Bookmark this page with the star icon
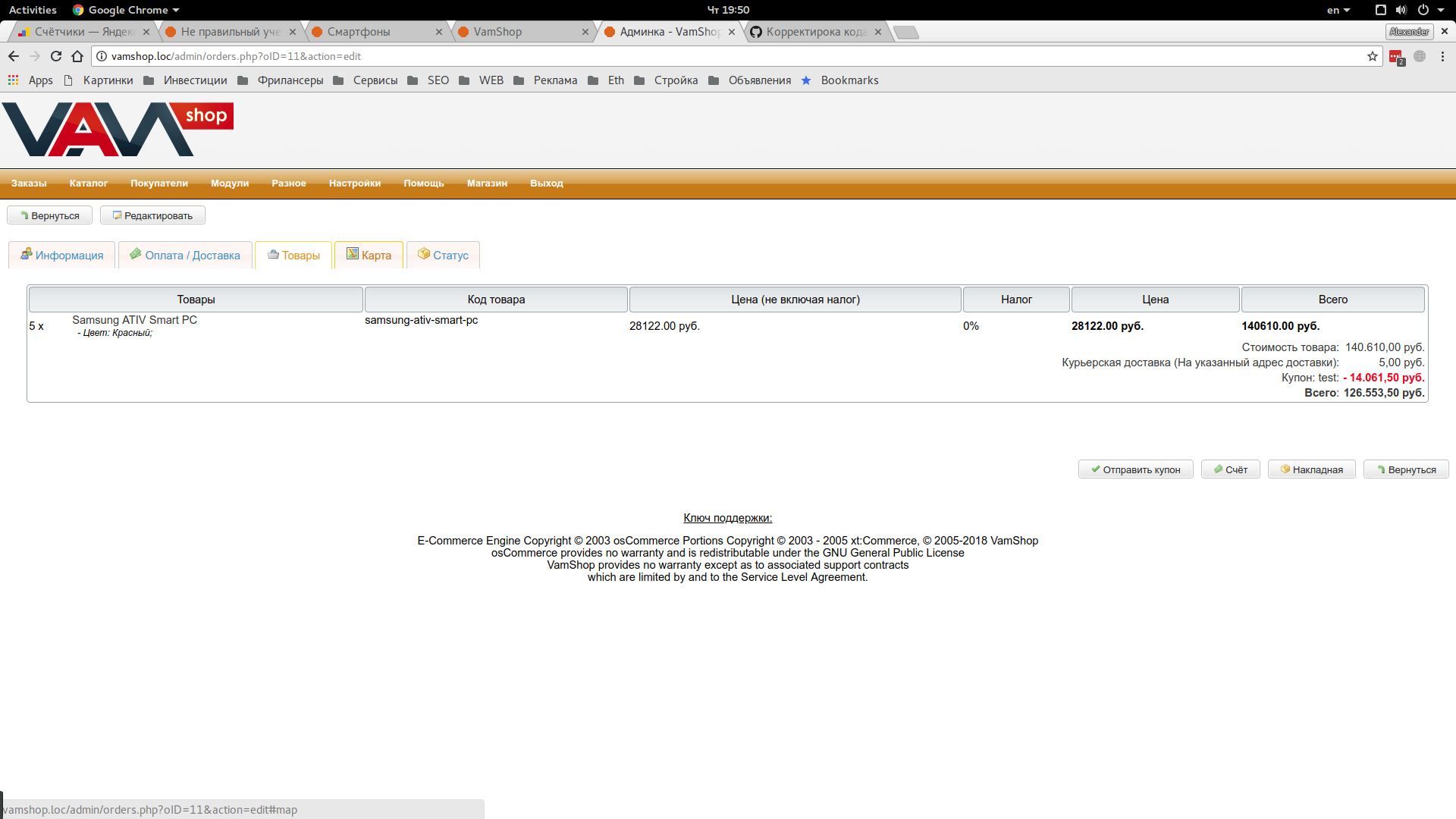 click(1373, 56)
